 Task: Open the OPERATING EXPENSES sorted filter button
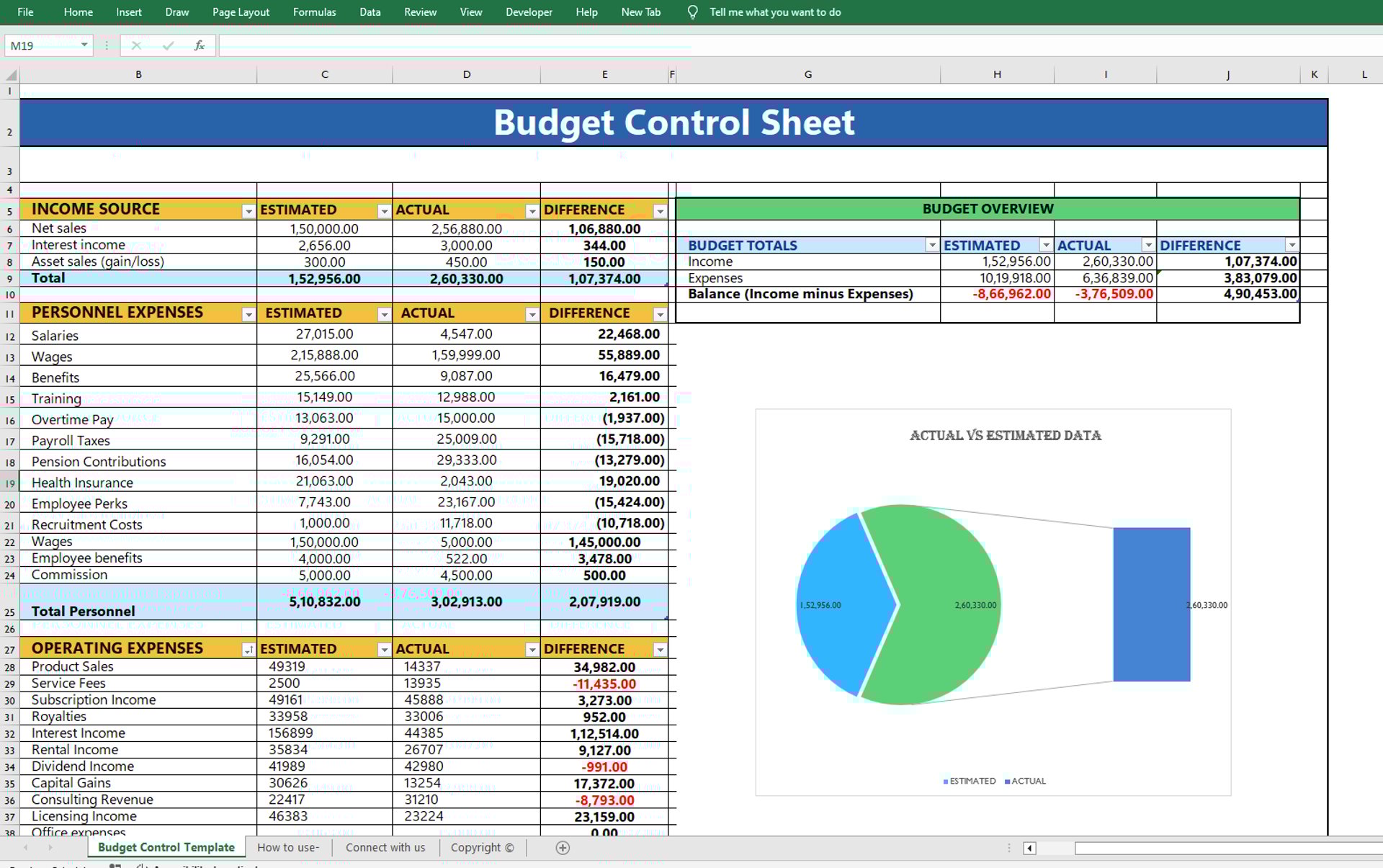(x=248, y=650)
